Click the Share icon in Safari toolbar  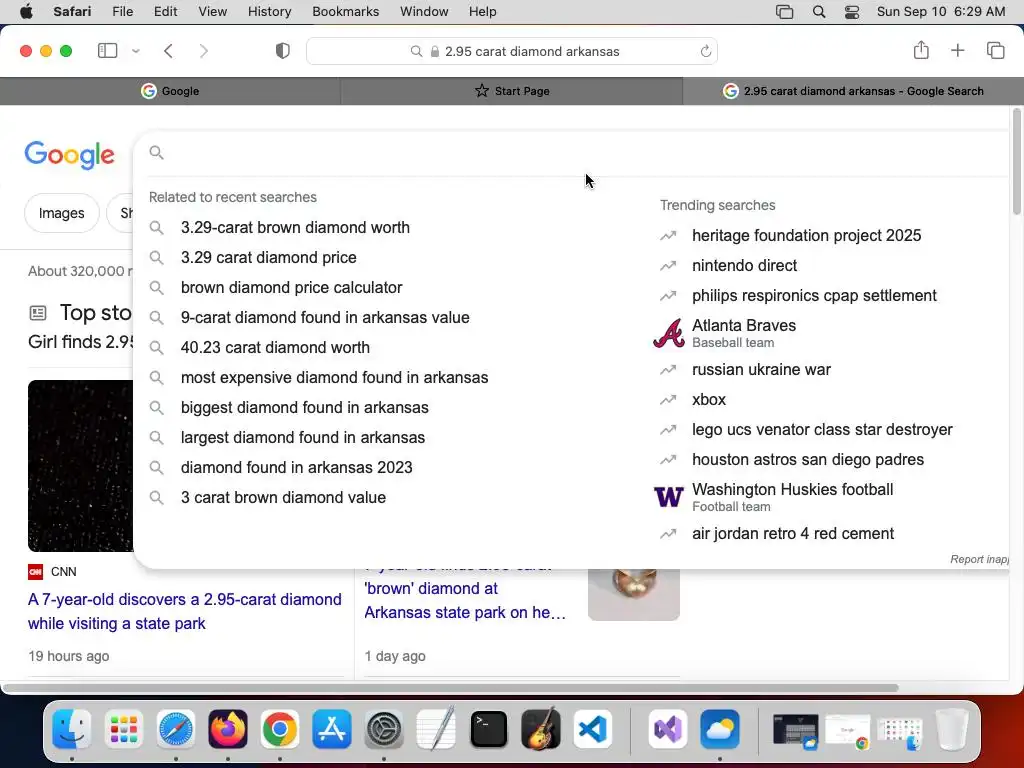[x=921, y=50]
